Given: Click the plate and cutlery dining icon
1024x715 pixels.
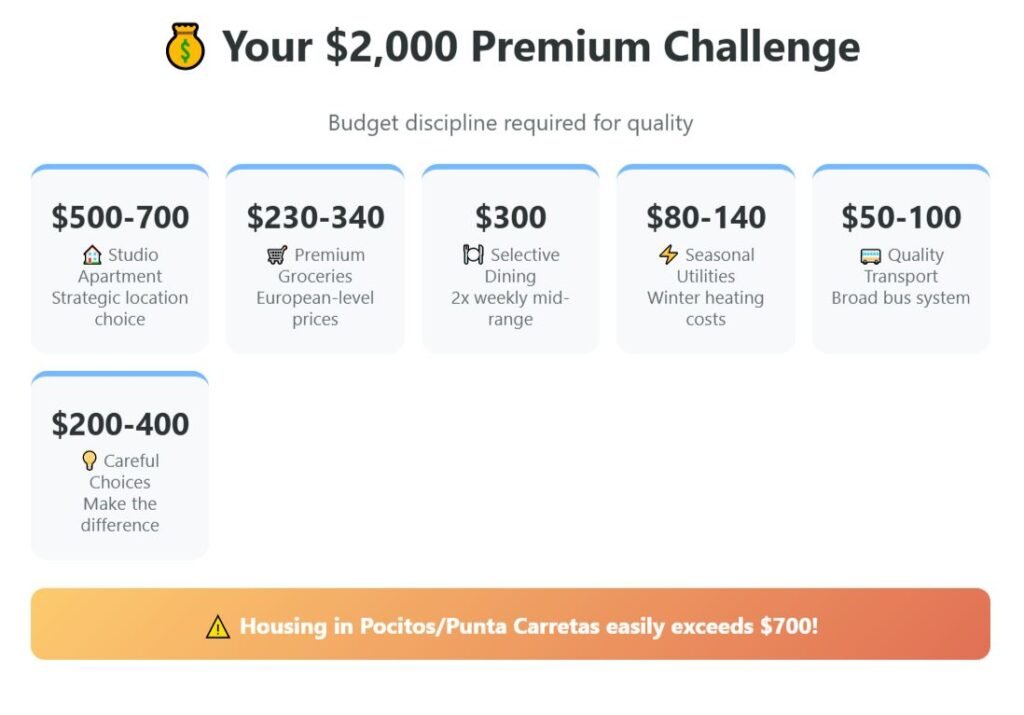Looking at the screenshot, I should pos(473,255).
